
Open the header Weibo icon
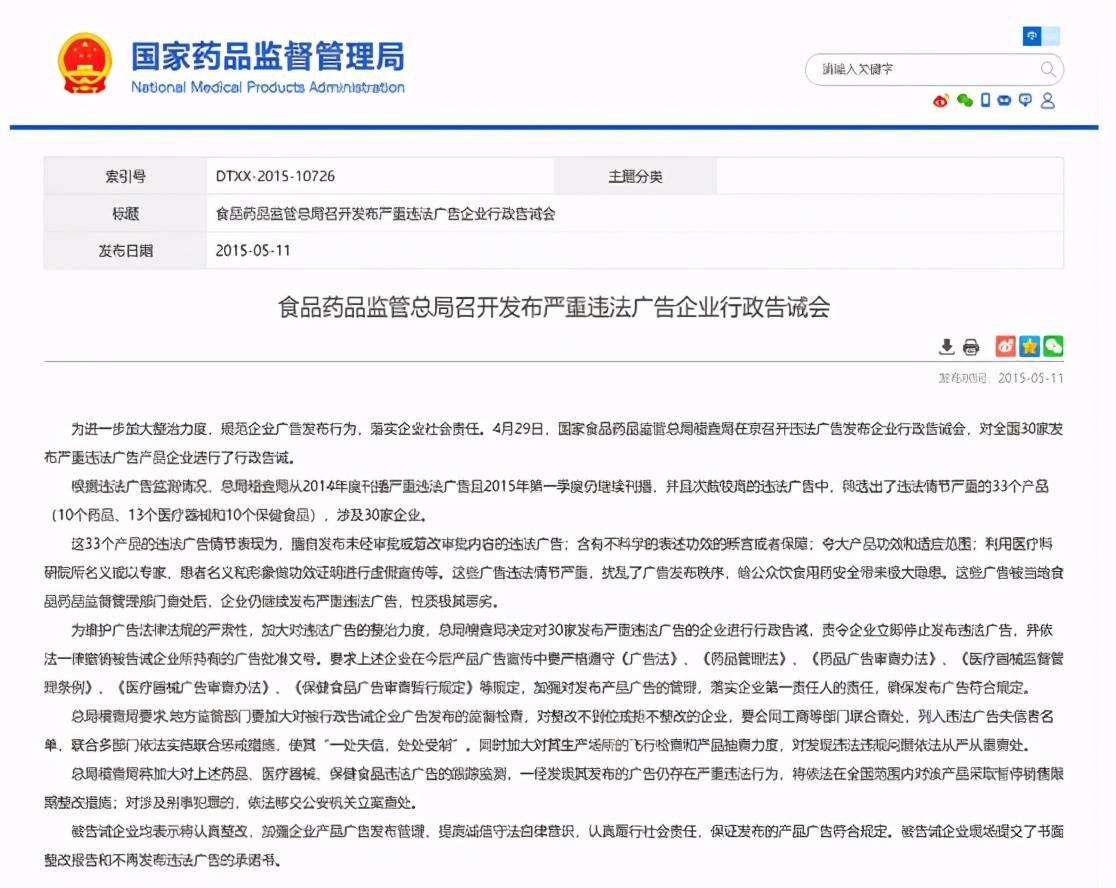[941, 100]
